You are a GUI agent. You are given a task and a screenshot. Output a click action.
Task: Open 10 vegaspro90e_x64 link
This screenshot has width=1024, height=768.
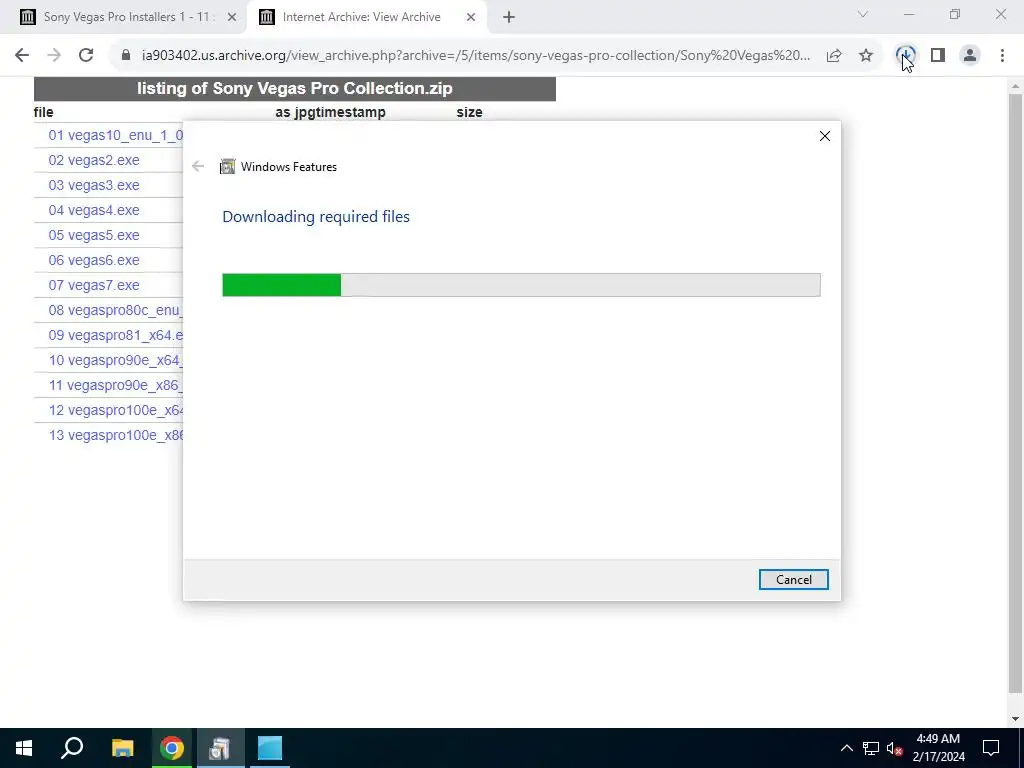click(116, 360)
